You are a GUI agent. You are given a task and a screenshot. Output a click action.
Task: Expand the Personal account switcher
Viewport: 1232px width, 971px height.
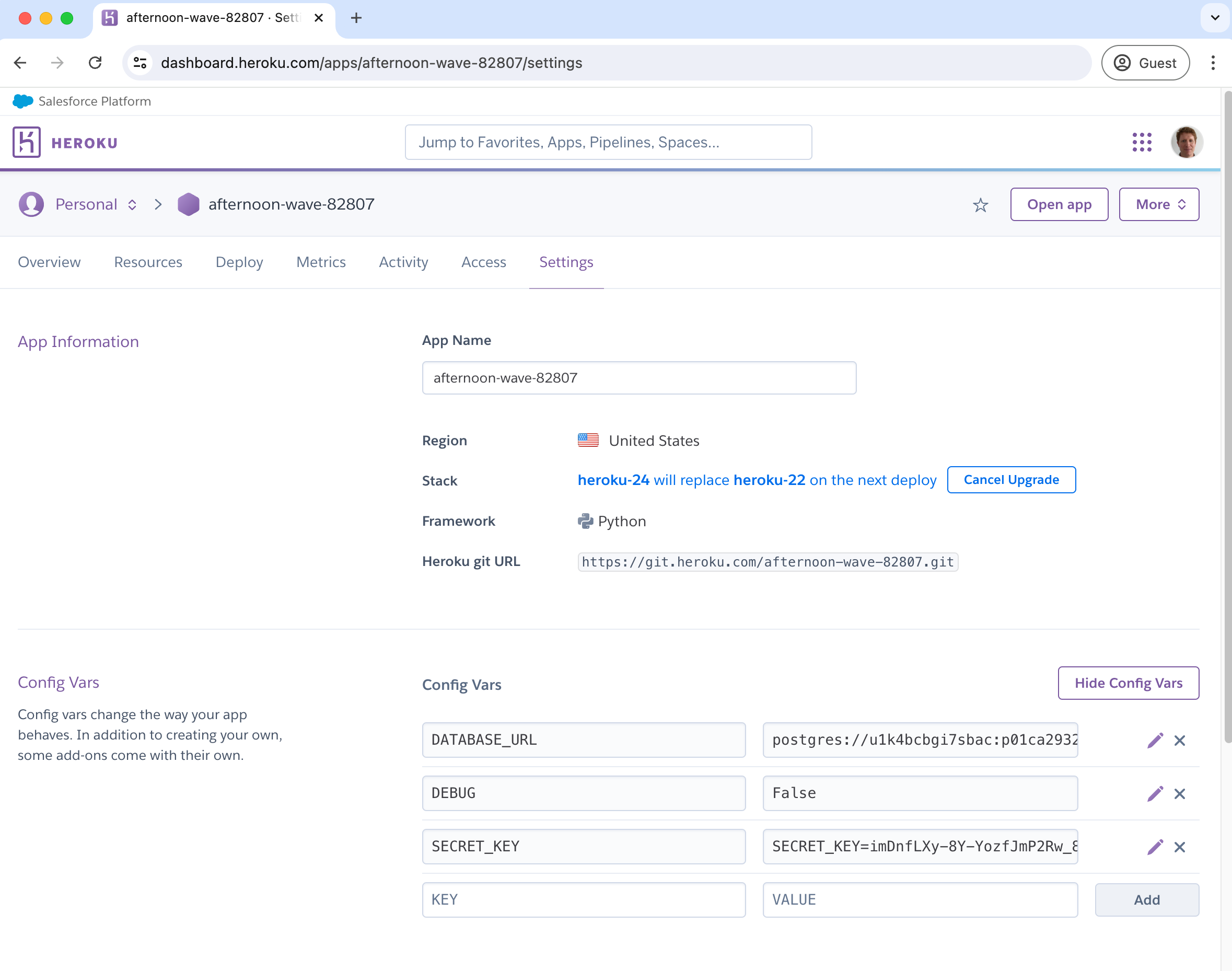coord(132,205)
